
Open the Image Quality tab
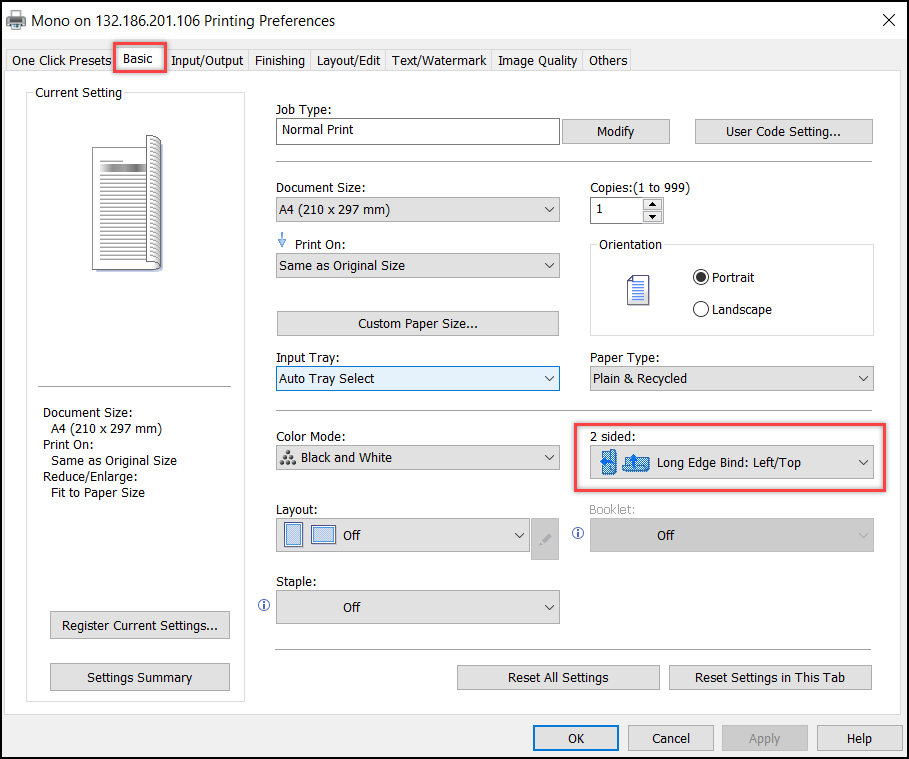pos(537,60)
